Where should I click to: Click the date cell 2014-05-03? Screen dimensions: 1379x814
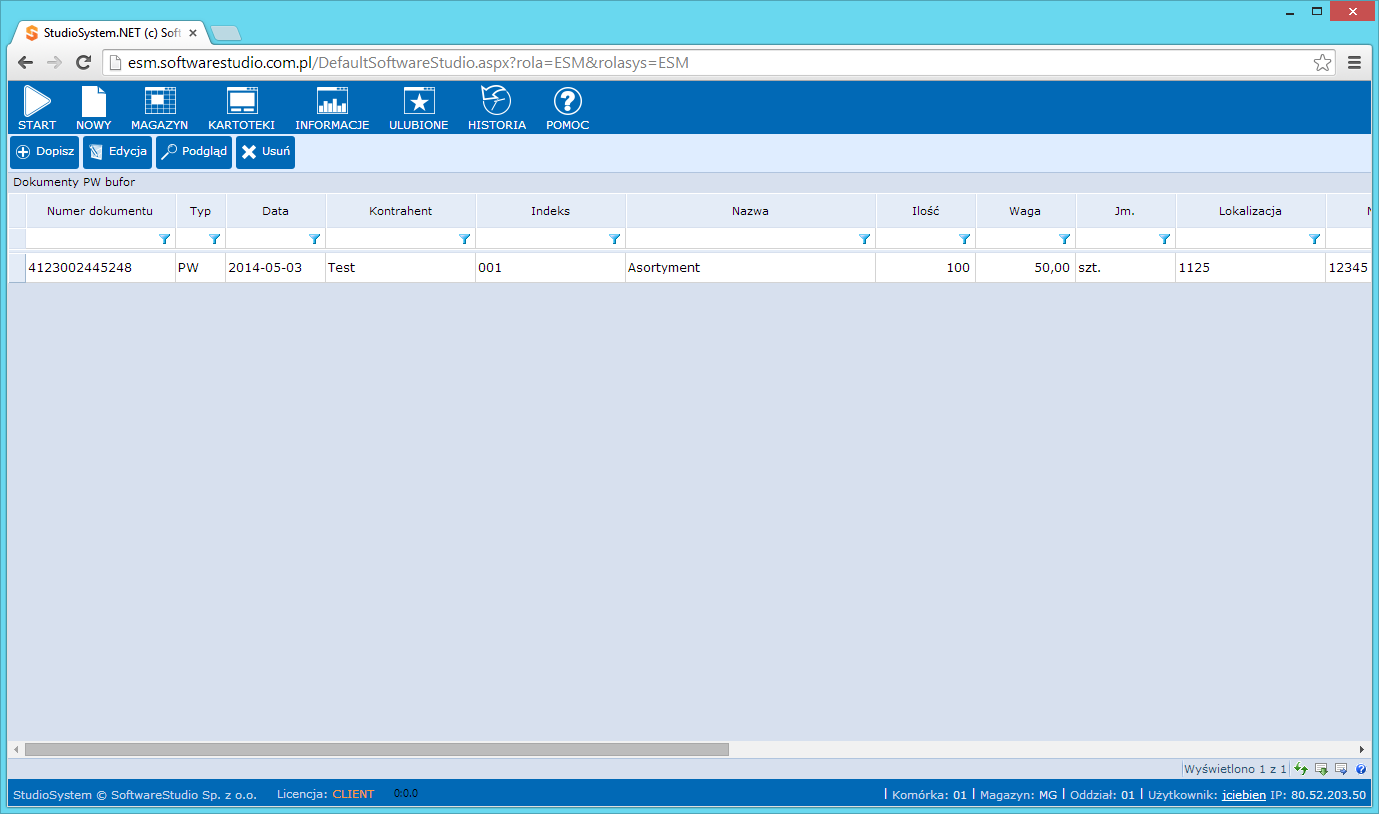point(276,268)
